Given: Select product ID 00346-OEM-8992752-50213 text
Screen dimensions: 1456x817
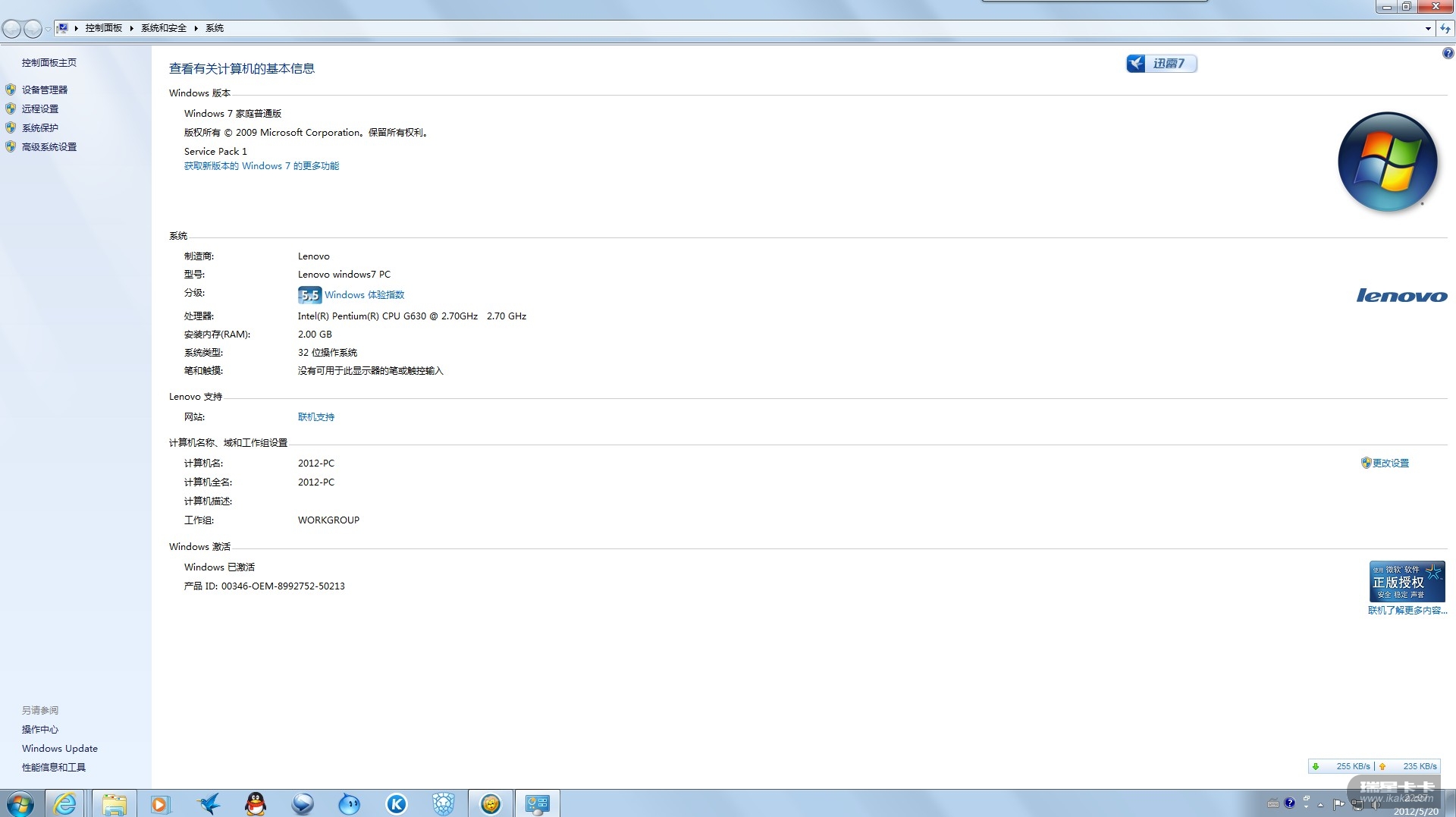Looking at the screenshot, I should pyautogui.click(x=283, y=586).
